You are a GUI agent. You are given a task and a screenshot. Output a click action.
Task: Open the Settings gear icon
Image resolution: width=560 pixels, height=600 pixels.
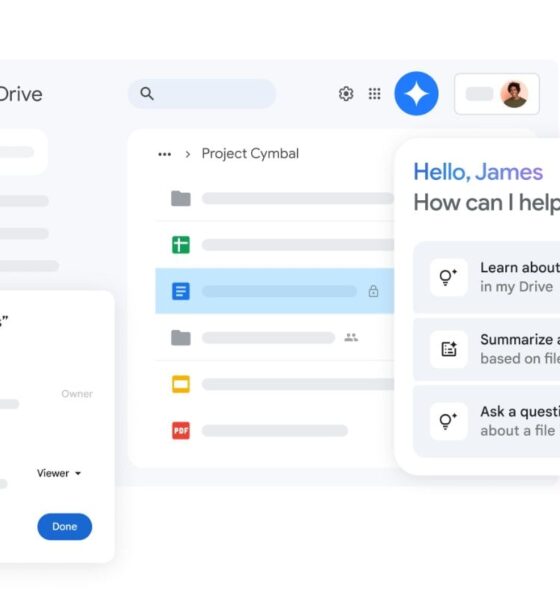click(346, 94)
